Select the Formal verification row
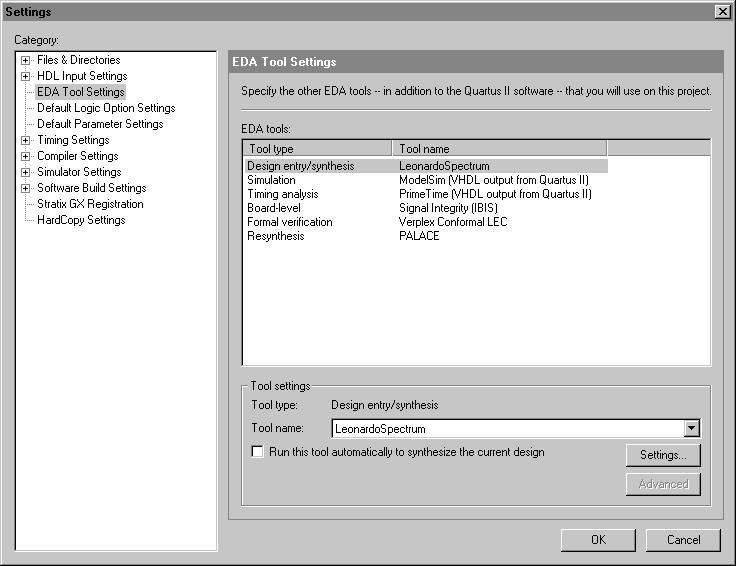Screen dimensions: 736x566 pos(420,222)
